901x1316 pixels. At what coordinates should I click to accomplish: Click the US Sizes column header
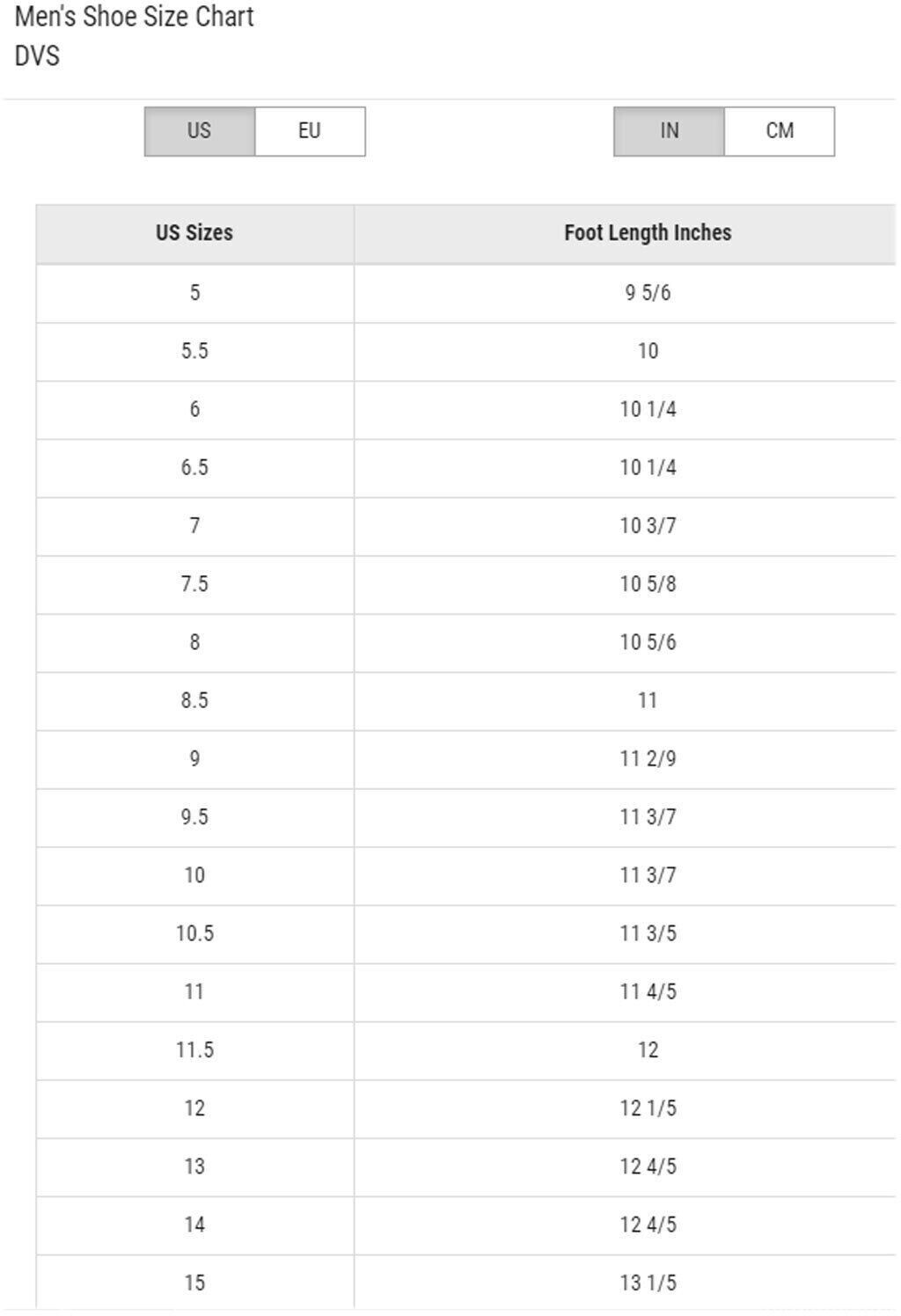194,233
